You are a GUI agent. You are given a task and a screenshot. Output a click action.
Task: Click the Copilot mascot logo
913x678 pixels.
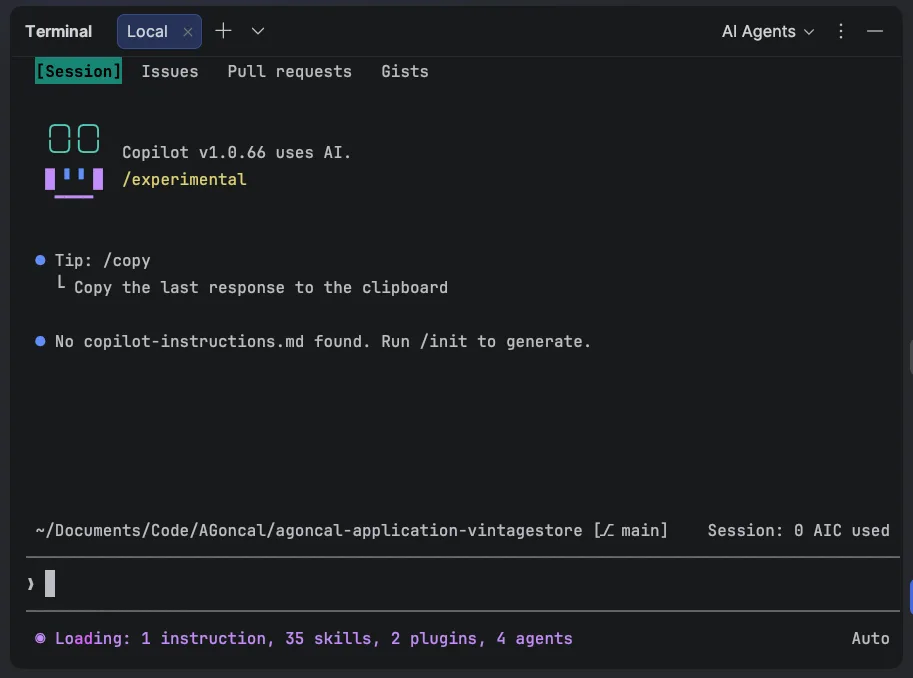pos(74,161)
